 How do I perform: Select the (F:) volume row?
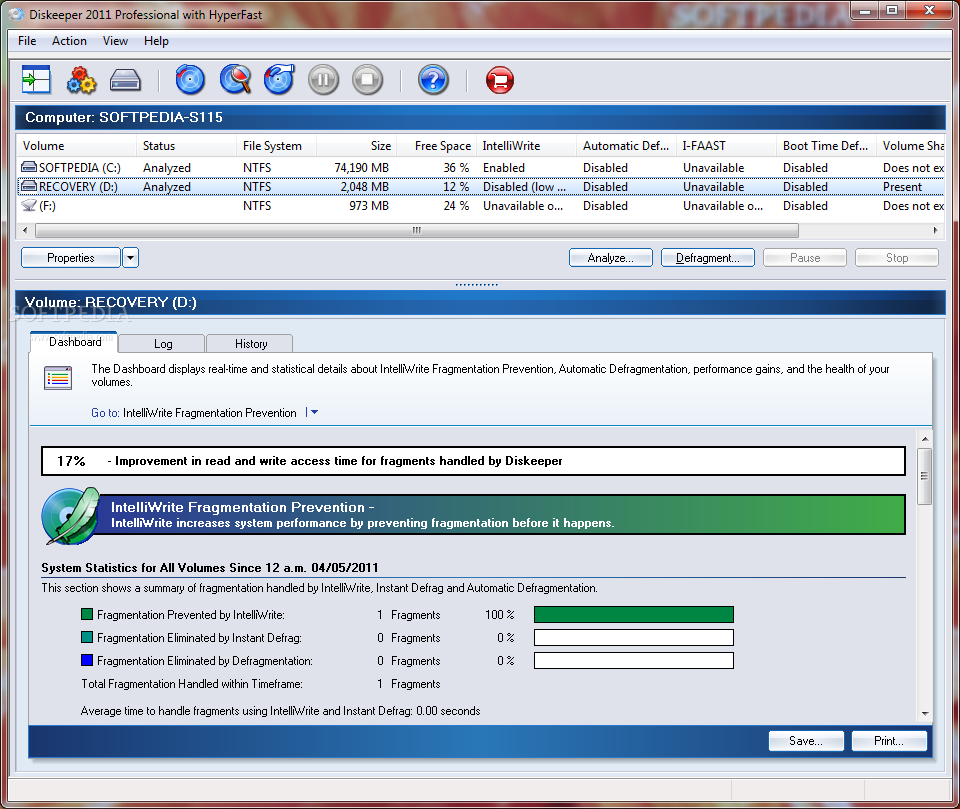[x=481, y=206]
